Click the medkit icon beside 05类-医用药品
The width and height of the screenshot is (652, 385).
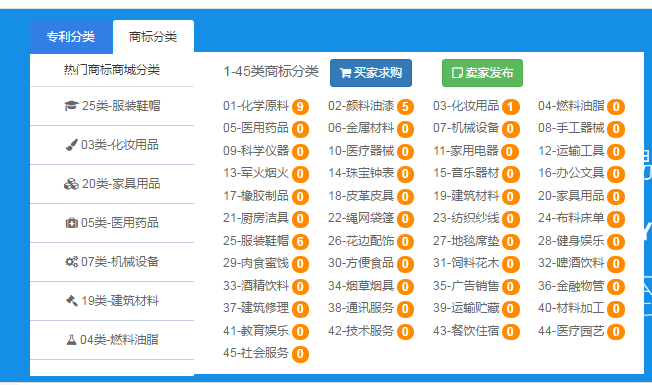tap(72, 223)
